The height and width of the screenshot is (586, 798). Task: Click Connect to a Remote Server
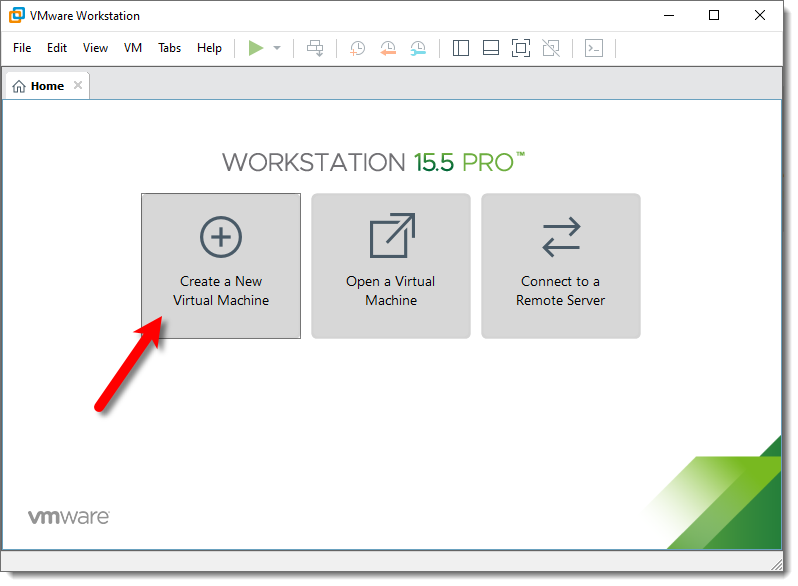(561, 266)
